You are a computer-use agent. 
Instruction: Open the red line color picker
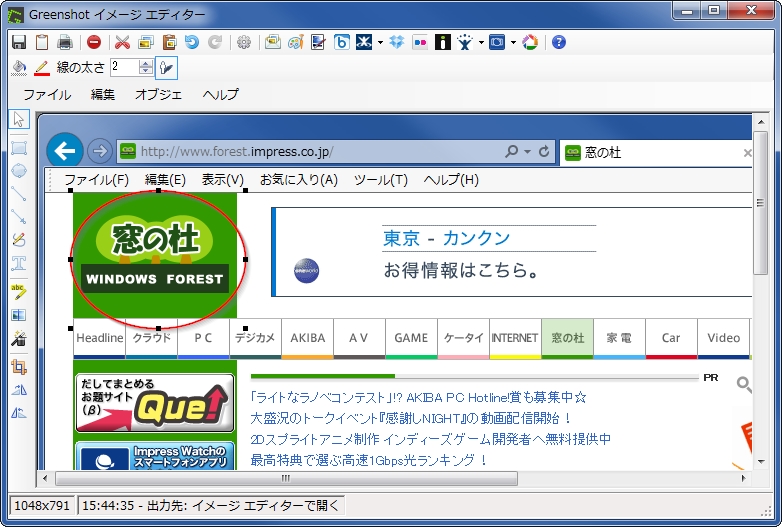(x=42, y=68)
